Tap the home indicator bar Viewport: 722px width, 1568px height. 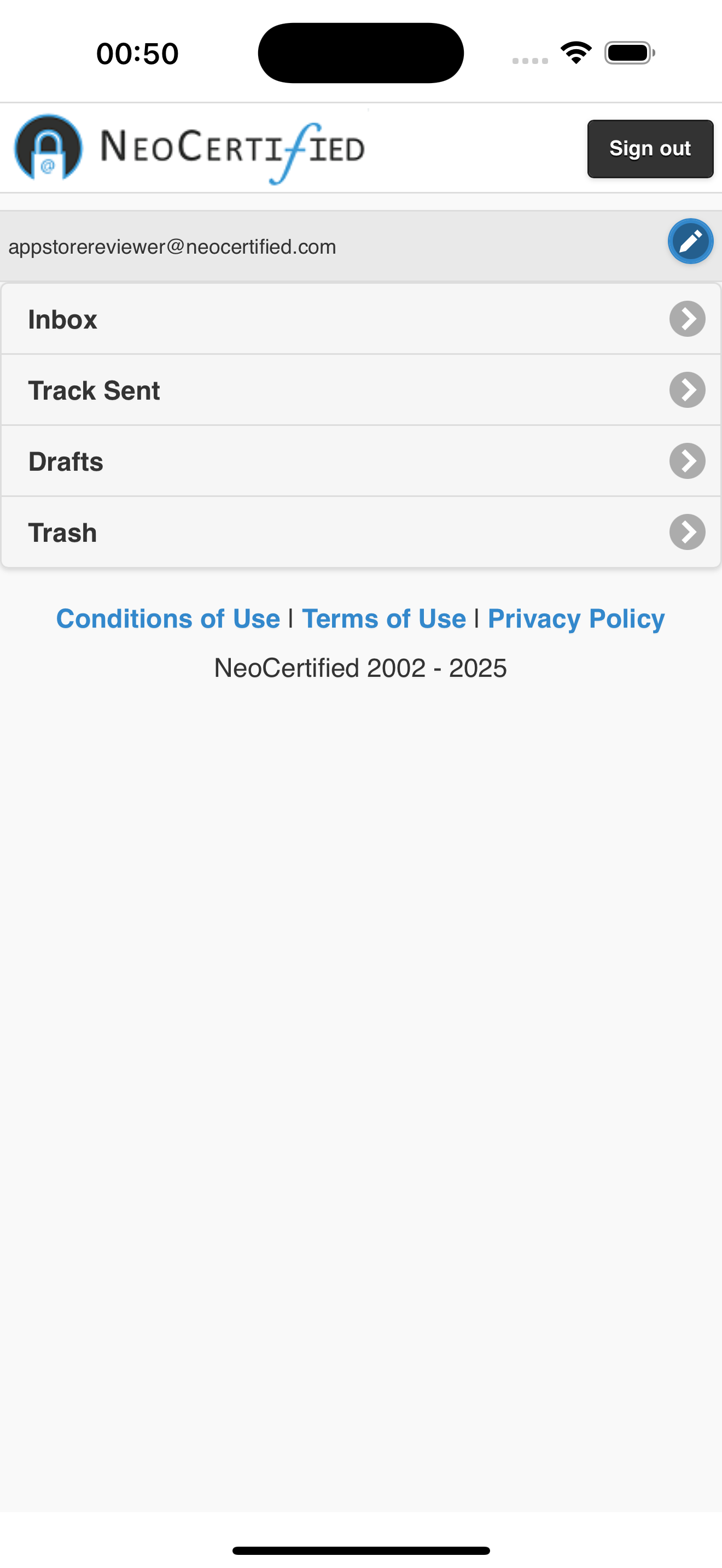tap(361, 1551)
